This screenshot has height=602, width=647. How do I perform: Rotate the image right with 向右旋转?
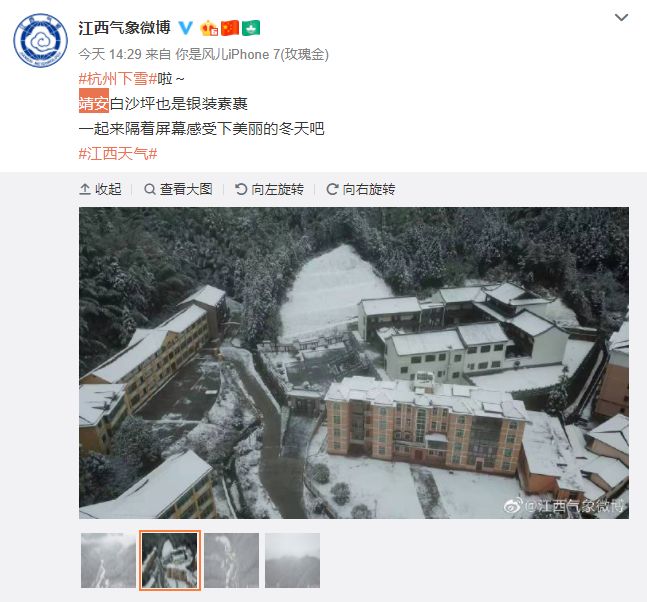point(361,189)
